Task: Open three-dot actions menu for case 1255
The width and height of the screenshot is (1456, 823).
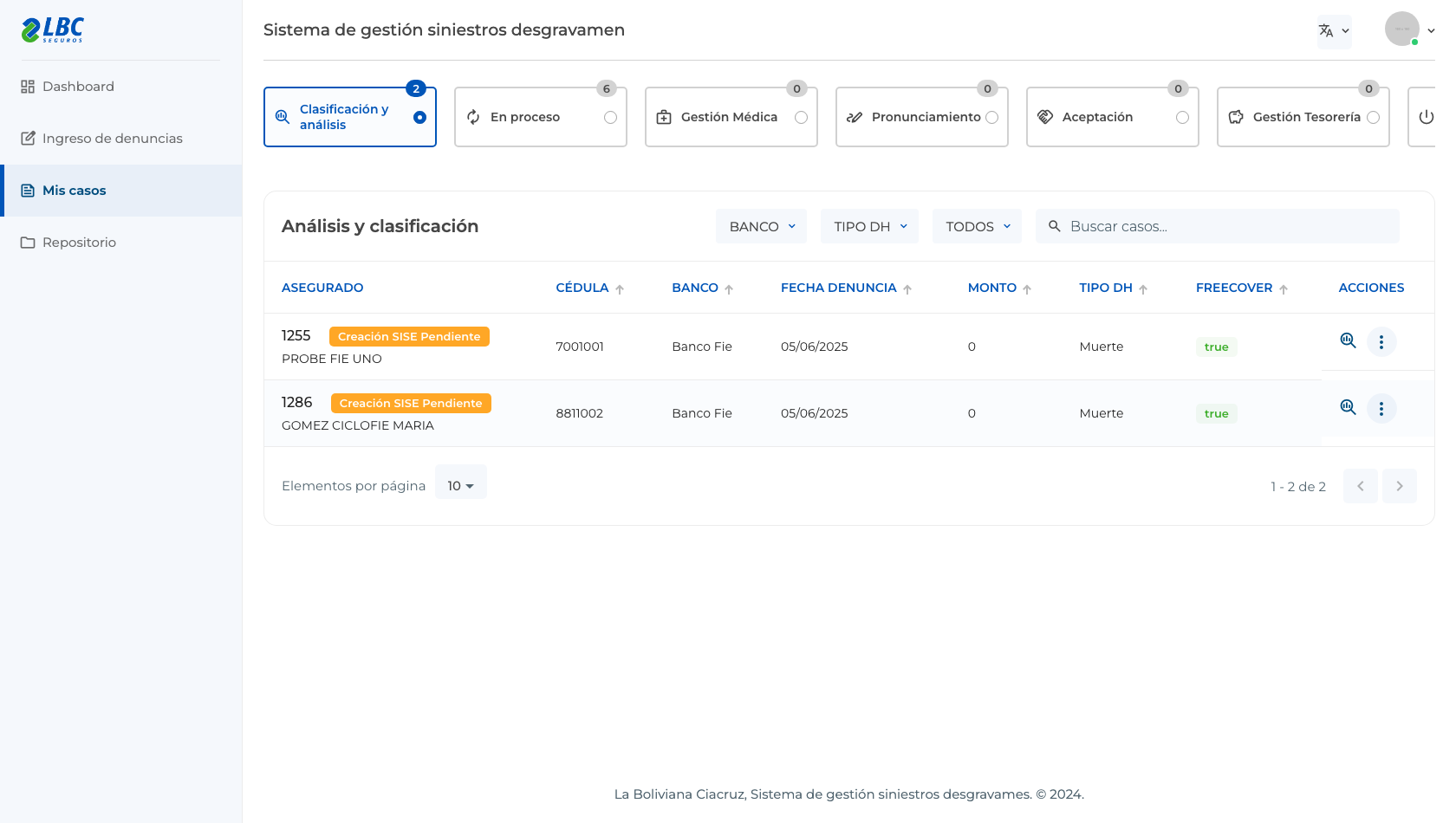Action: (1381, 341)
